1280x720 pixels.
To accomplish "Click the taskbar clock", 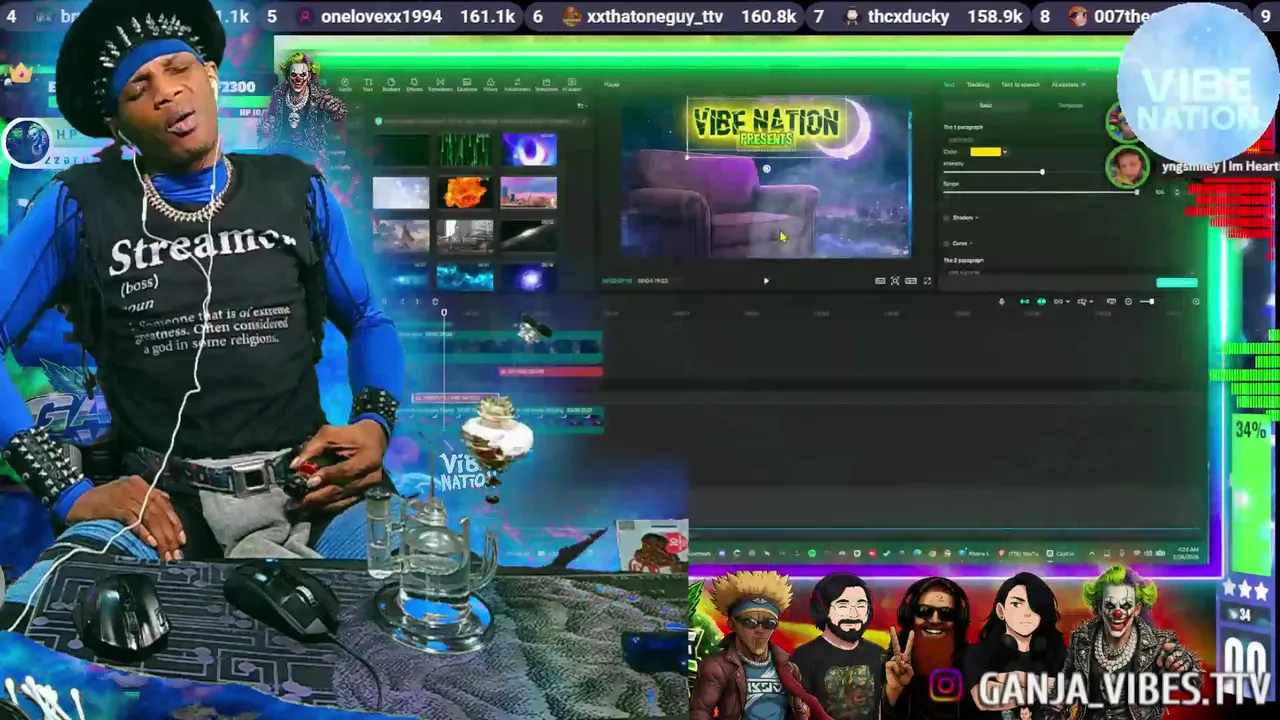I will (x=1187, y=553).
